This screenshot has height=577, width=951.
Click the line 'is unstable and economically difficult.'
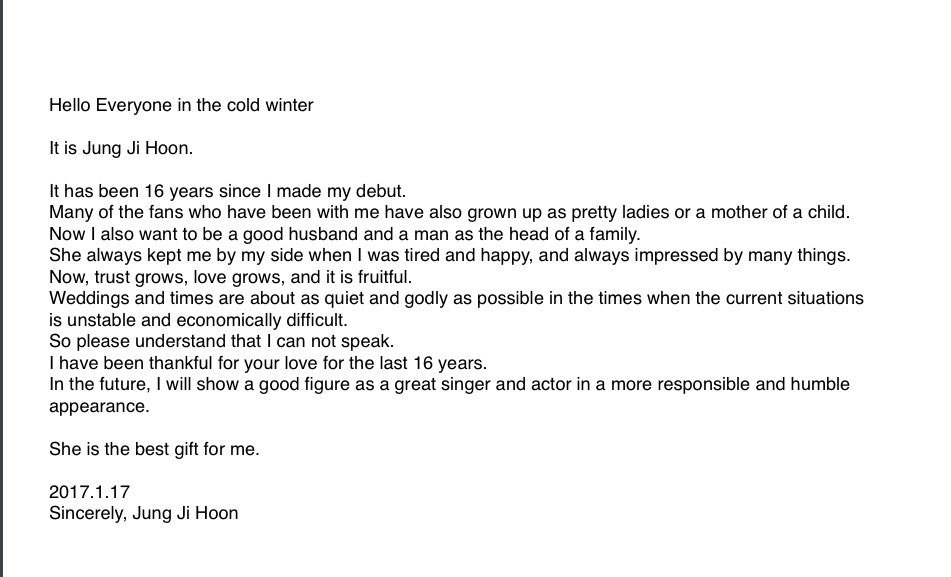(198, 320)
